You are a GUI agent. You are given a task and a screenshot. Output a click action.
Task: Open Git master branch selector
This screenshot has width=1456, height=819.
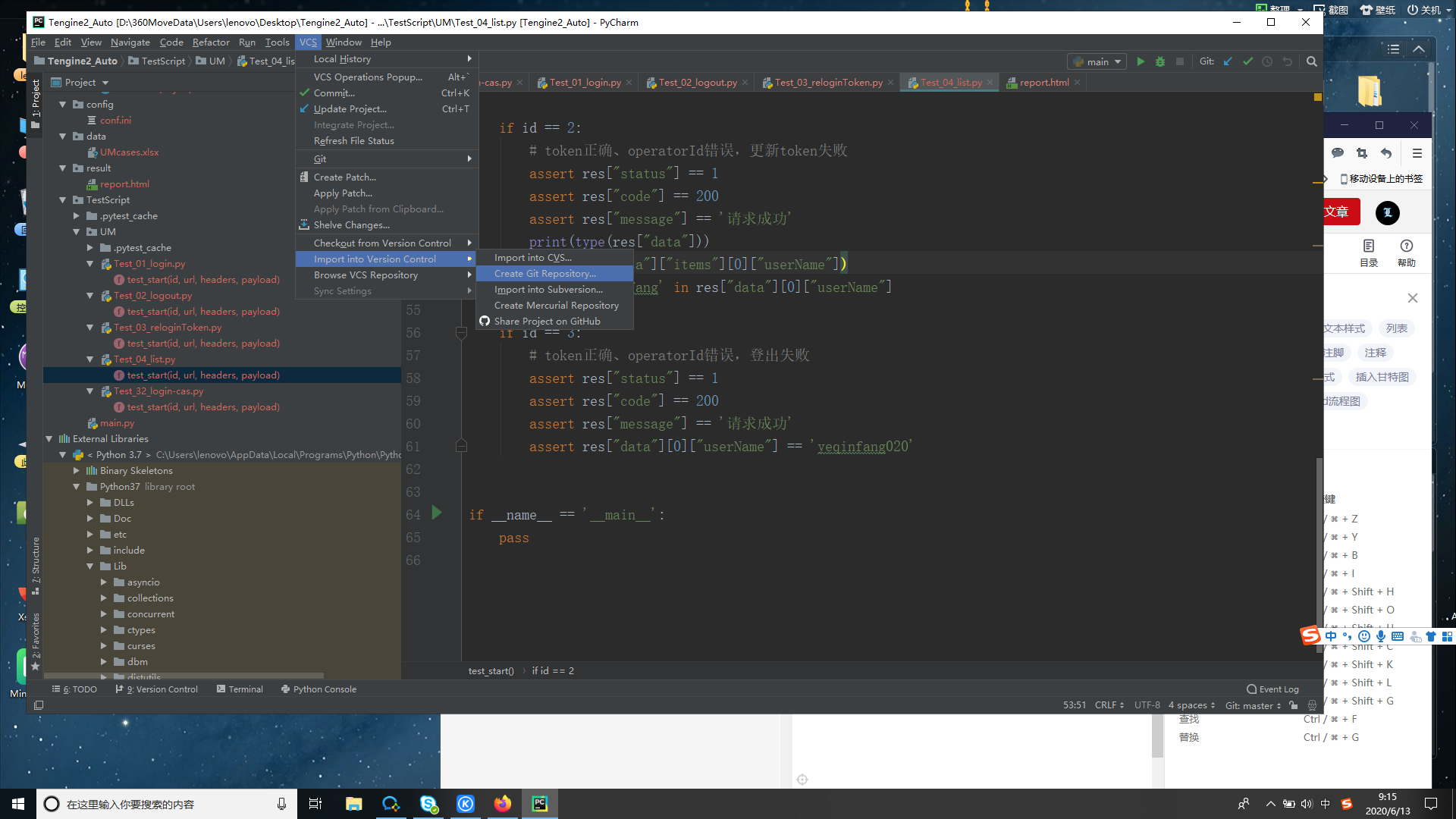pyautogui.click(x=1253, y=705)
